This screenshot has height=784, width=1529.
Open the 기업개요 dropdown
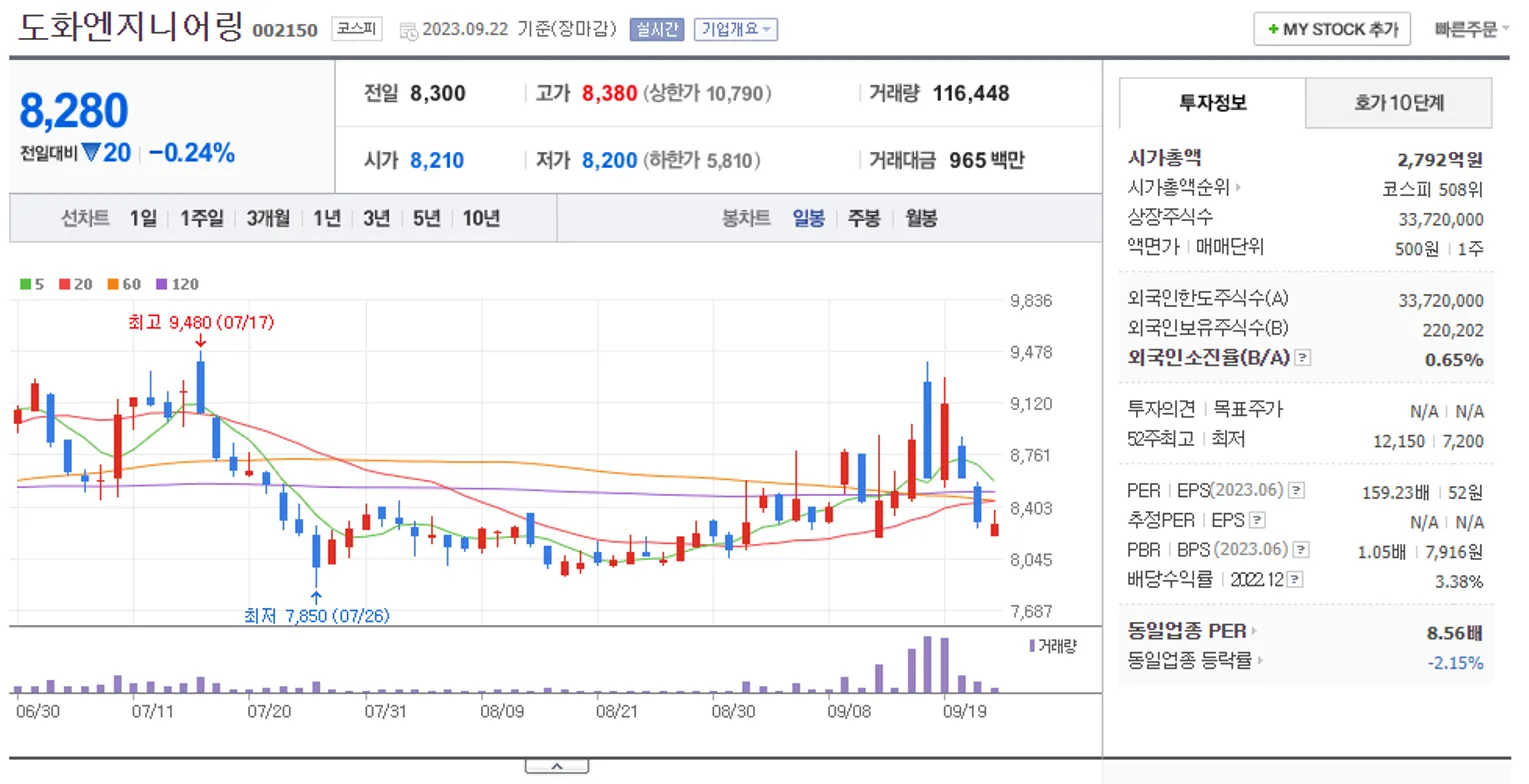pyautogui.click(x=736, y=30)
